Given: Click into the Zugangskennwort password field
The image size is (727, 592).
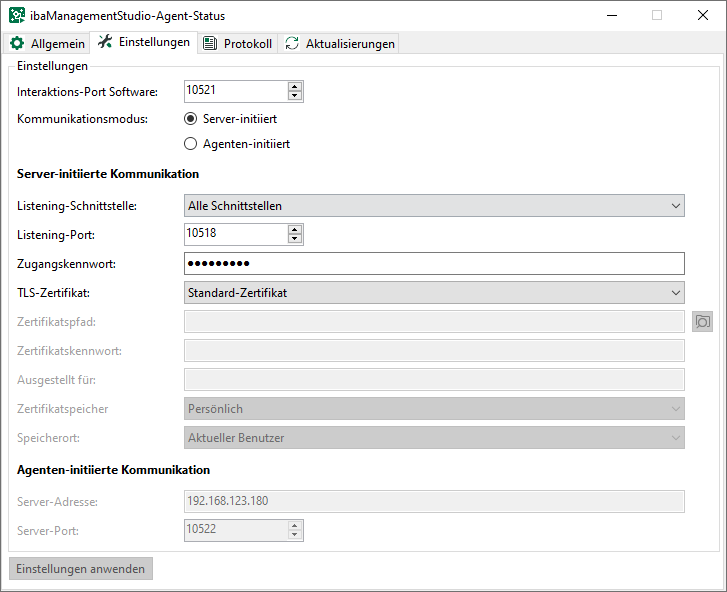Looking at the screenshot, I should point(434,264).
